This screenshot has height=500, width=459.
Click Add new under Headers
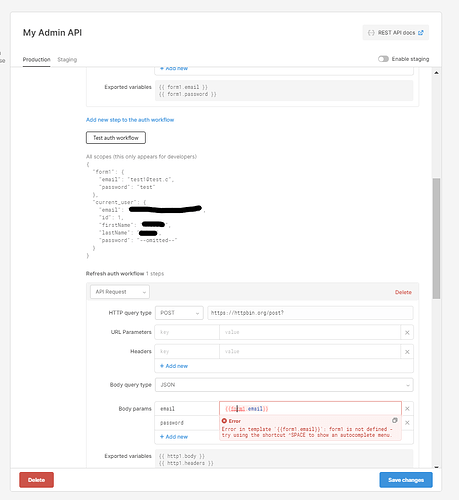click(x=174, y=366)
